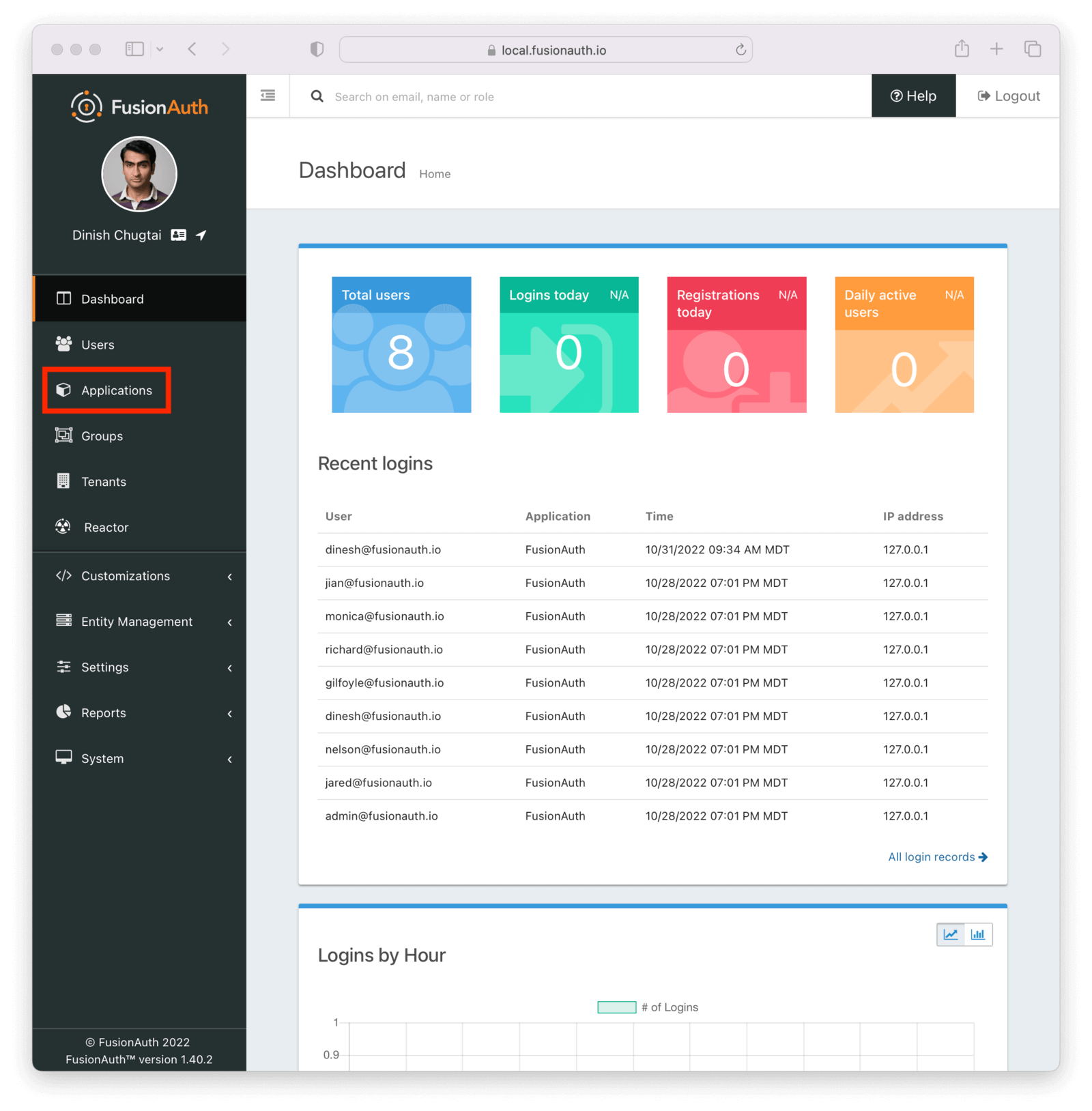Collapse sidebar with the hamburger menu icon
The height and width of the screenshot is (1111, 1092).
(268, 96)
